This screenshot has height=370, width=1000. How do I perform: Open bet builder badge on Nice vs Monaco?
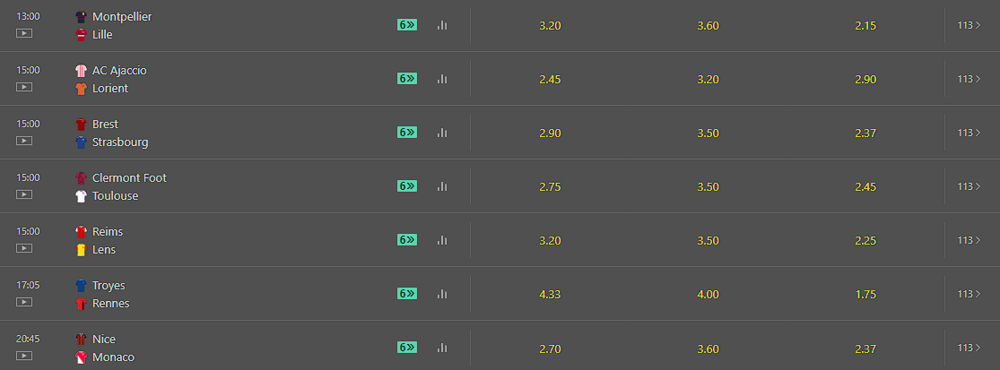407,347
